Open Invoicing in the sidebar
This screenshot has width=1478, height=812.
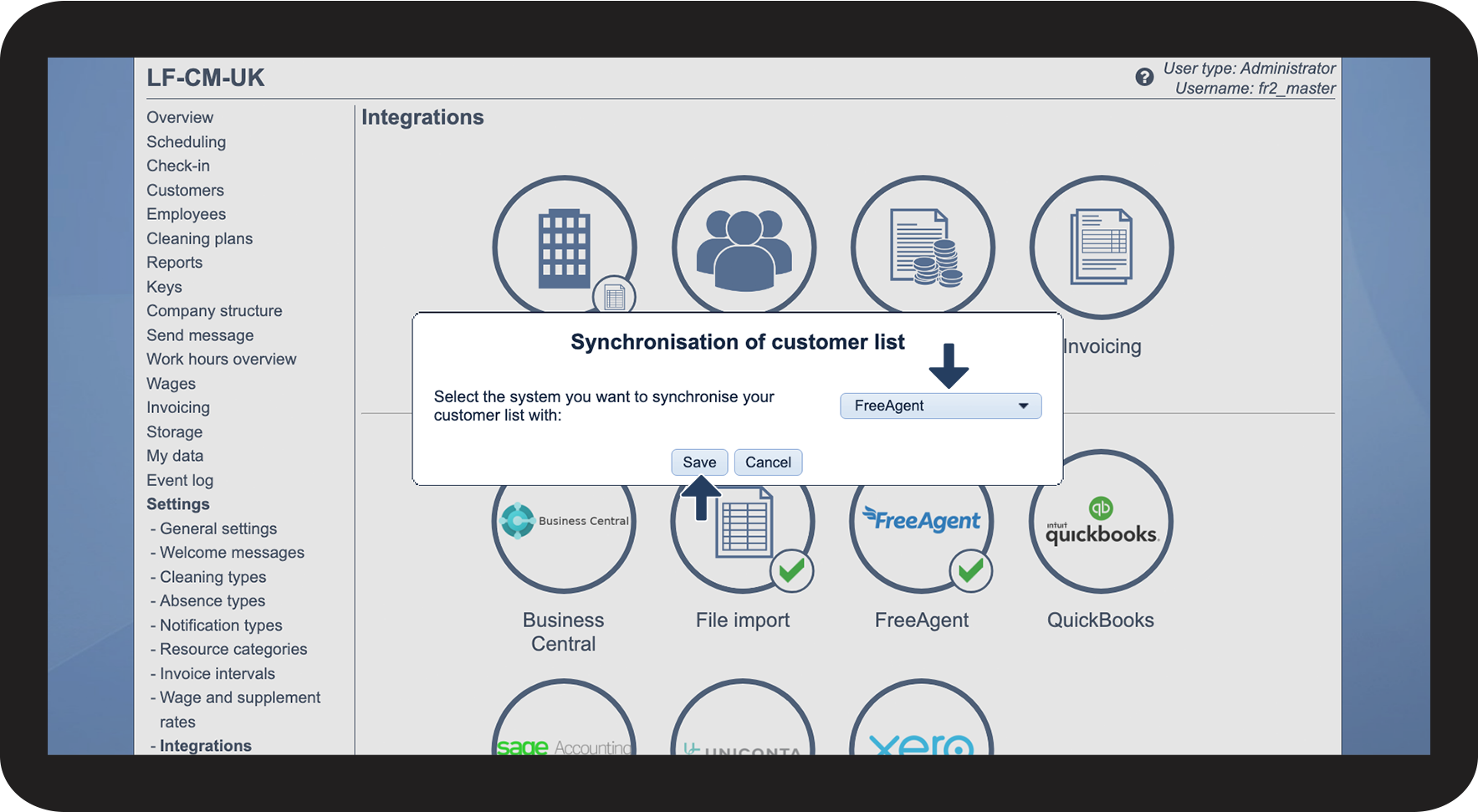[x=177, y=407]
